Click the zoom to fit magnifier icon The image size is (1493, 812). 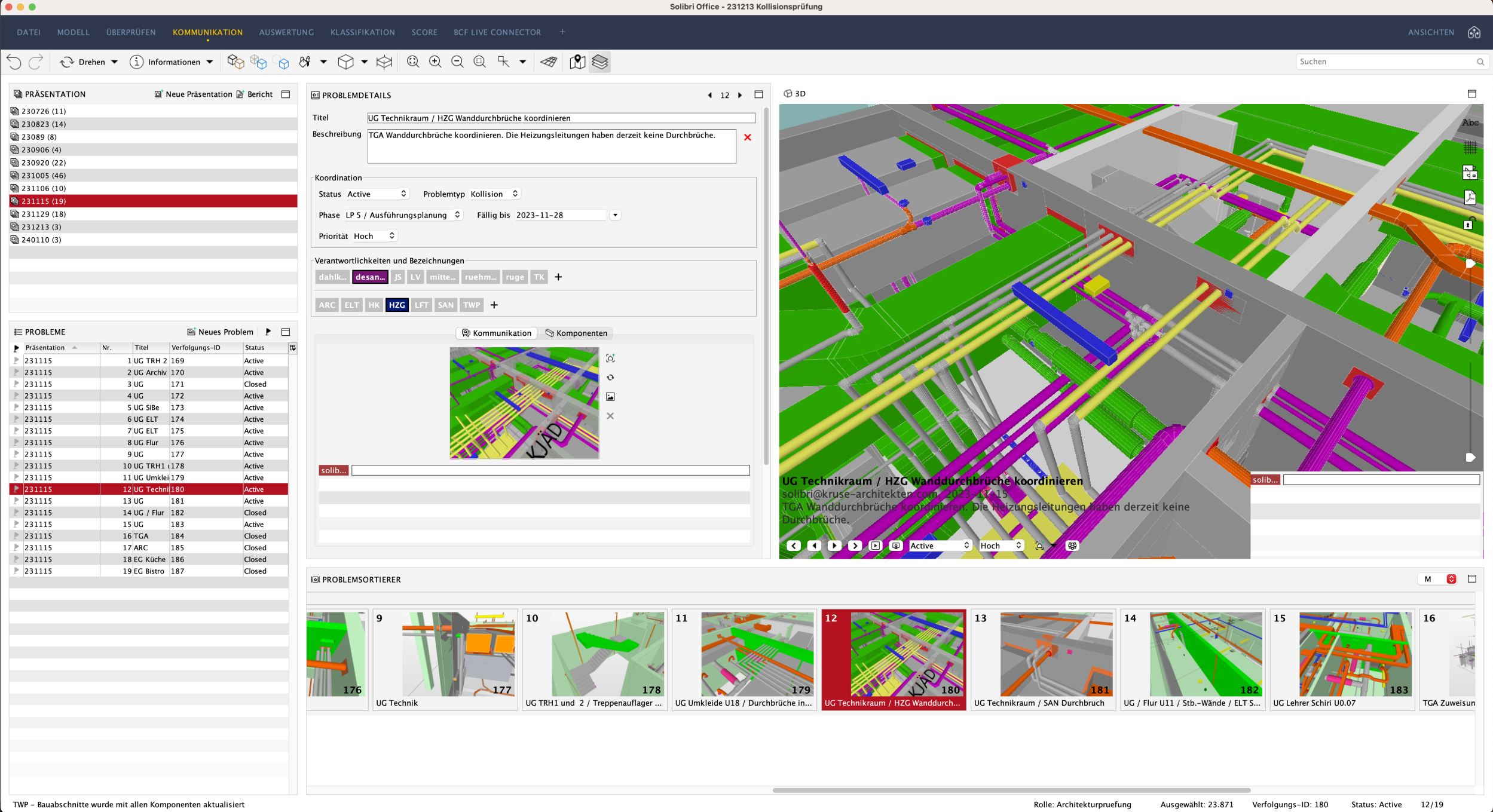pyautogui.click(x=412, y=62)
